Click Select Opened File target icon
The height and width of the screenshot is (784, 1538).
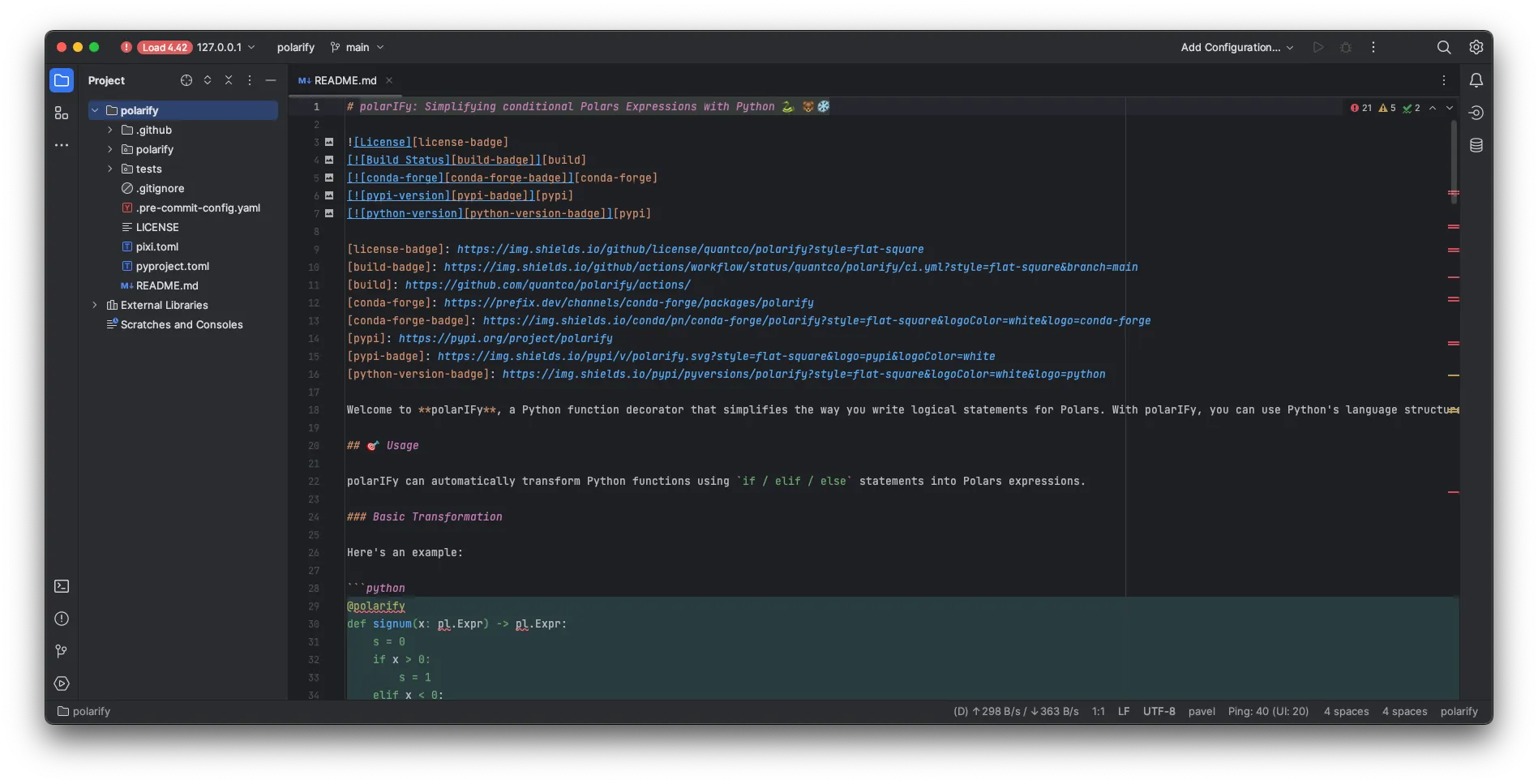[186, 80]
